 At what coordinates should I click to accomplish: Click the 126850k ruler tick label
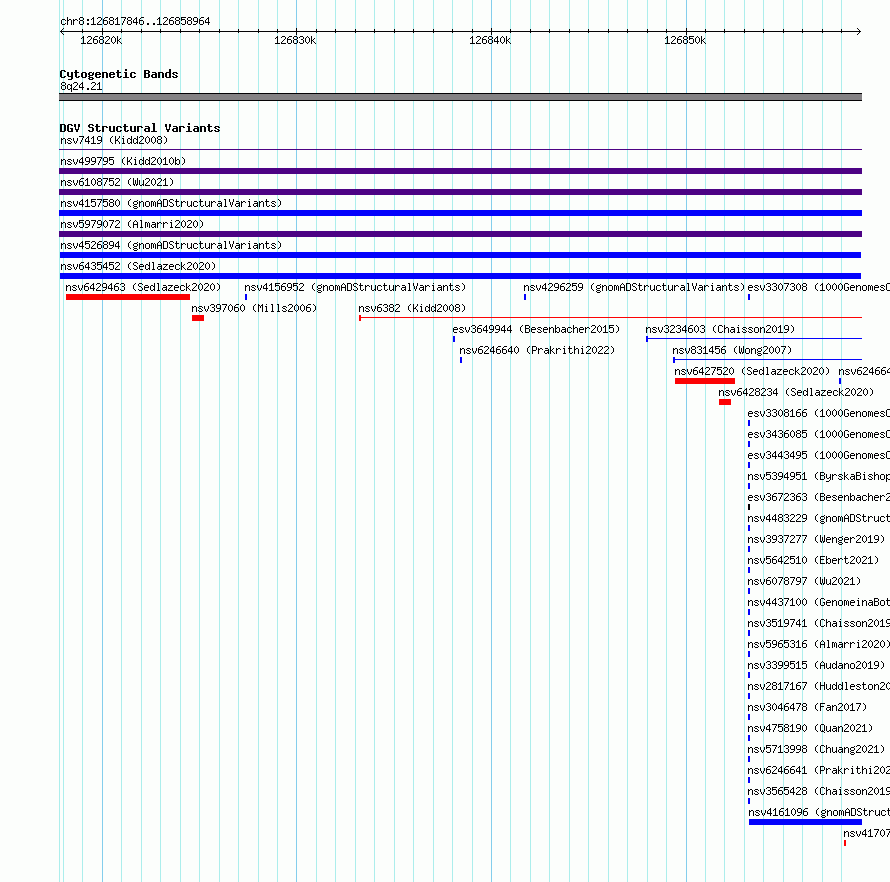[x=685, y=40]
